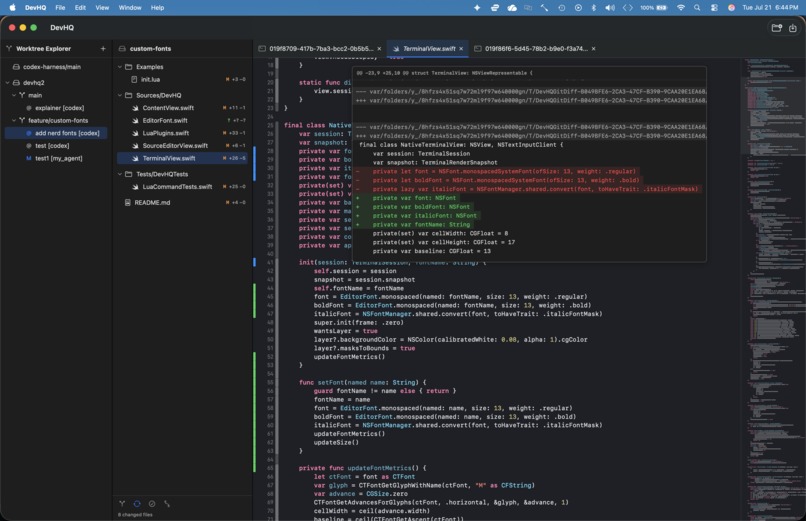This screenshot has height=521, width=806.
Task: Click the '+26 -5' change count for TerminalView.swift
Action: click(x=237, y=158)
